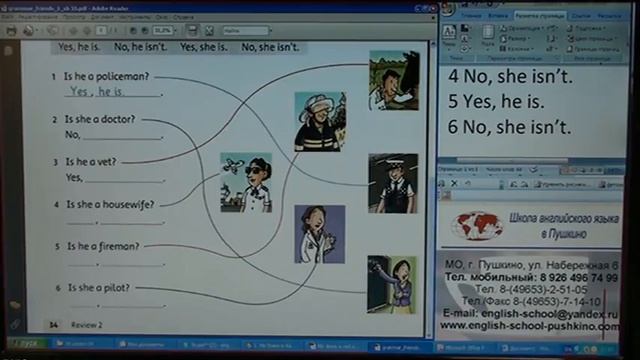Click the Word page count status bar entry
Viewport: 640px width, 360px height.
point(459,169)
